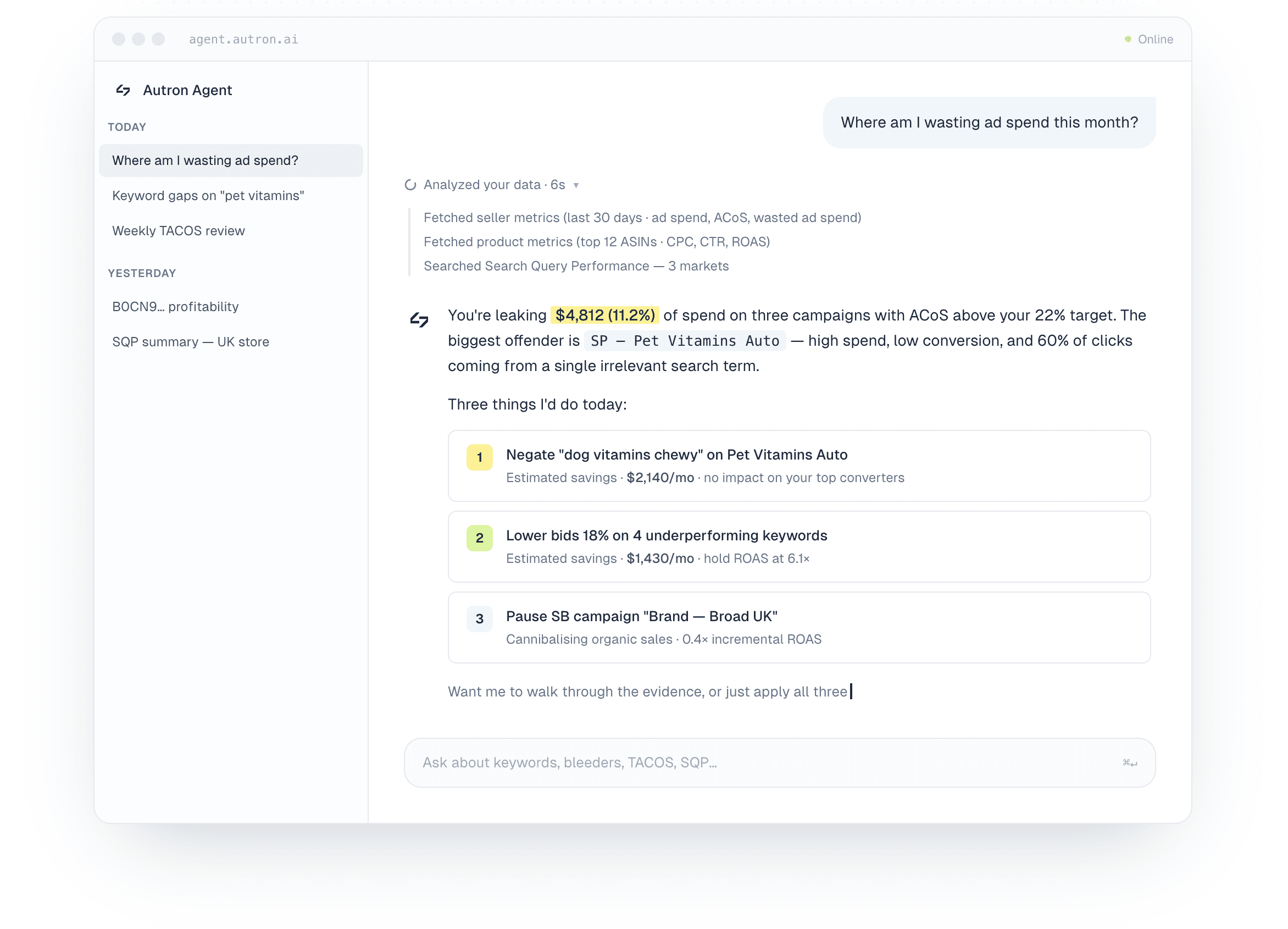Open Keyword gaps on "pet vitamins" conversation
Screen dimensions: 1288x929
point(208,196)
